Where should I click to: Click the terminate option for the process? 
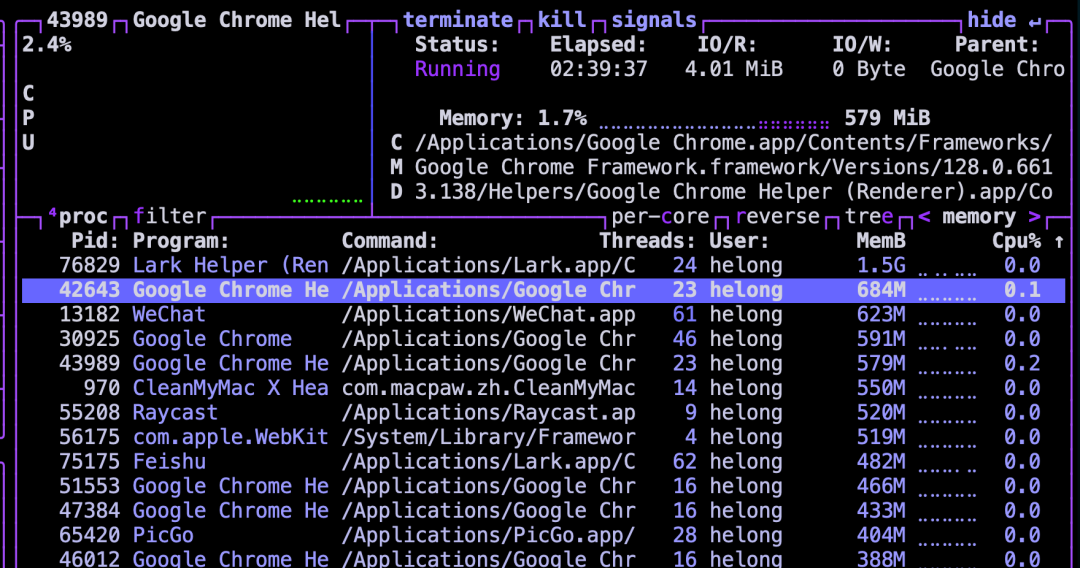pyautogui.click(x=457, y=20)
